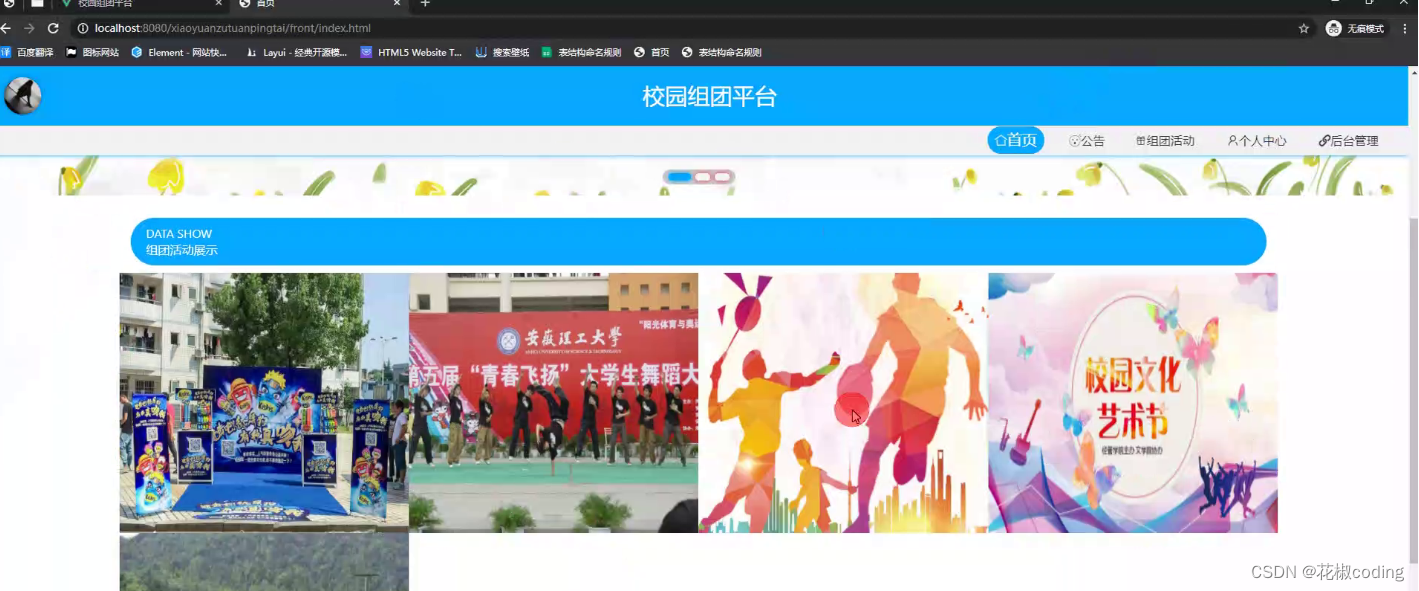Click the browser forward arrow
Image resolution: width=1419 pixels, height=591 pixels.
tap(29, 28)
